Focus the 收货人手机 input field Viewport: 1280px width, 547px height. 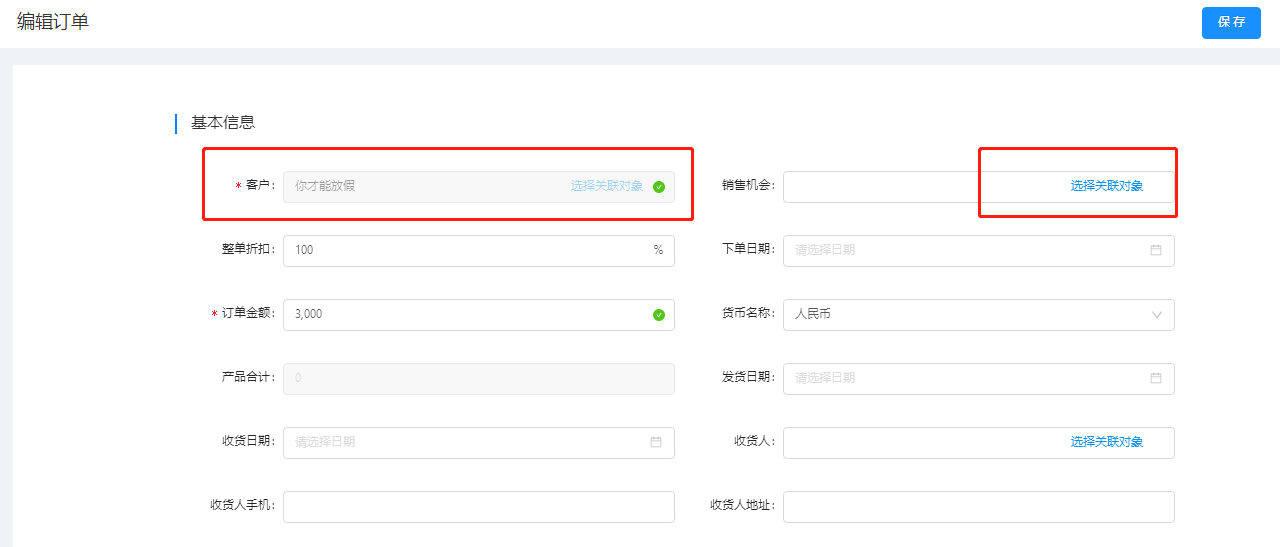pos(479,507)
